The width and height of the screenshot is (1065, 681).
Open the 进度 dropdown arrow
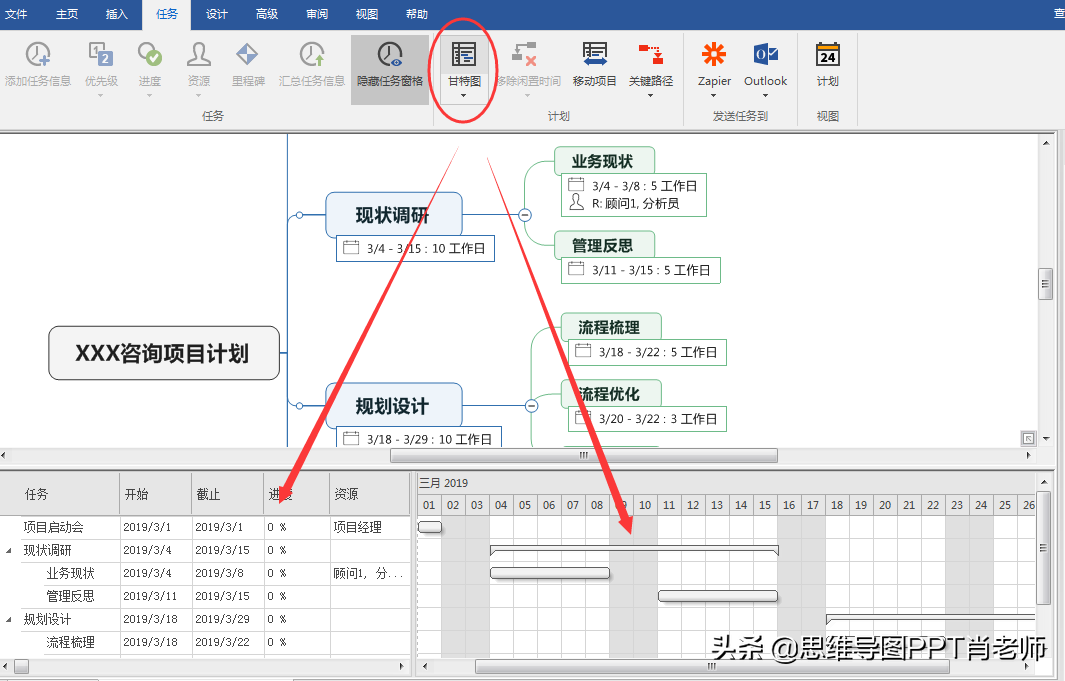pos(149,96)
